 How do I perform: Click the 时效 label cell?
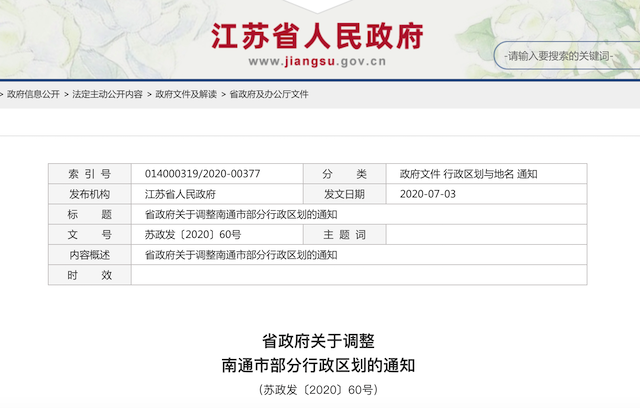tap(90, 275)
